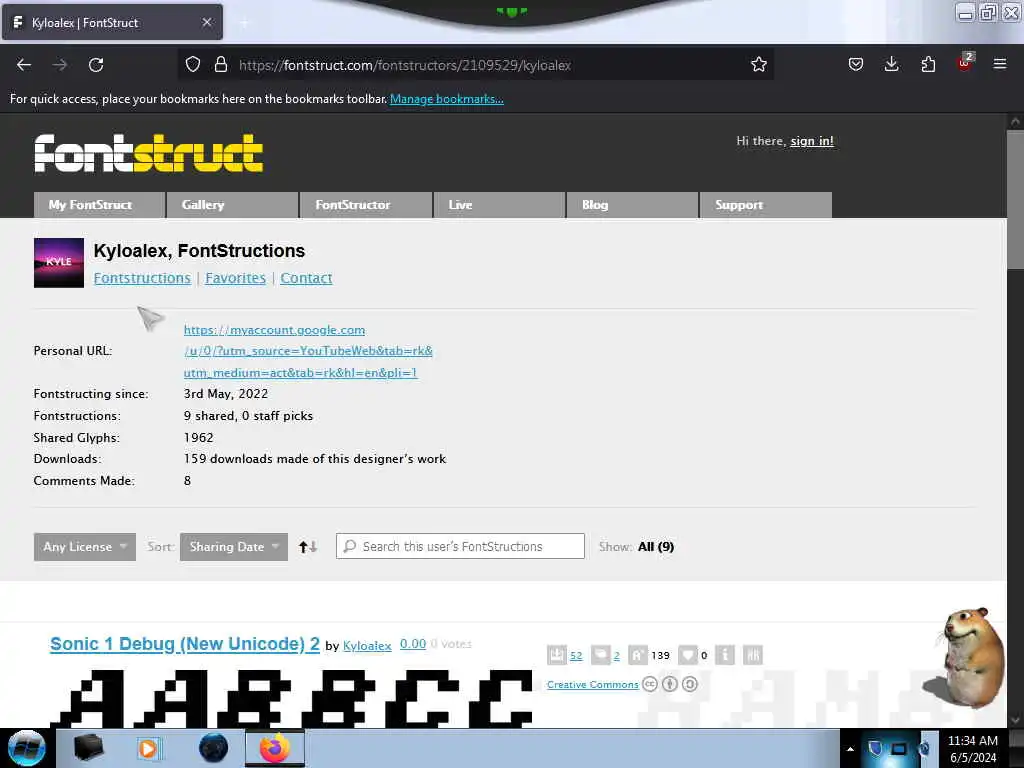This screenshot has width=1024, height=768.
Task: Open the myaccount.google.com personal URL link
Action: click(308, 351)
